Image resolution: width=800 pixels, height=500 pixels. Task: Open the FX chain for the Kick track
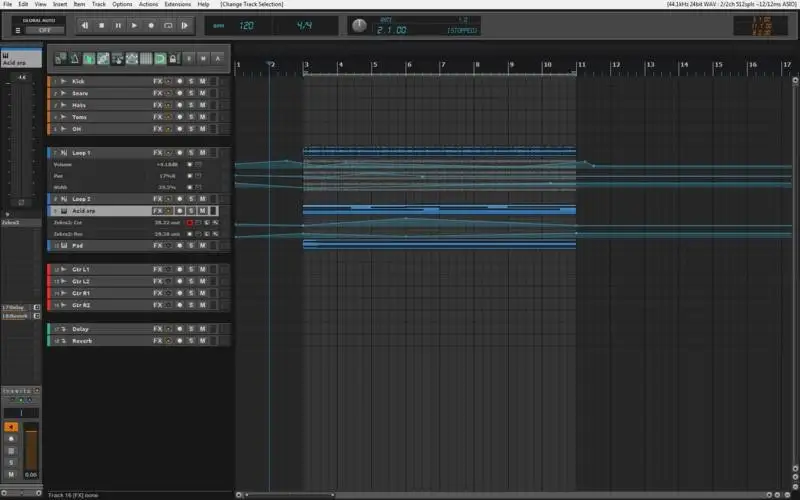[x=157, y=80]
